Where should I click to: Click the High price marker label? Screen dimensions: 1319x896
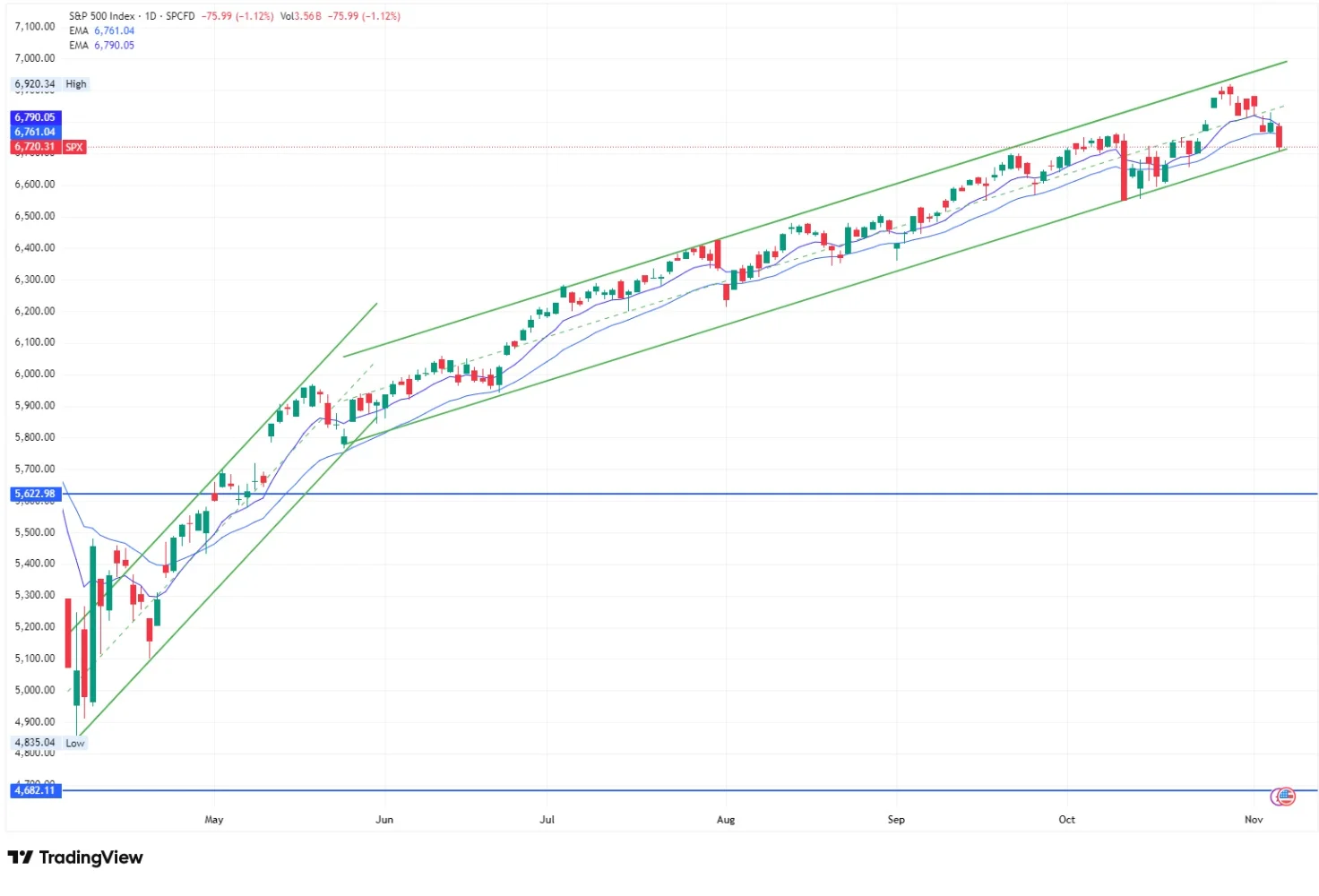[76, 84]
